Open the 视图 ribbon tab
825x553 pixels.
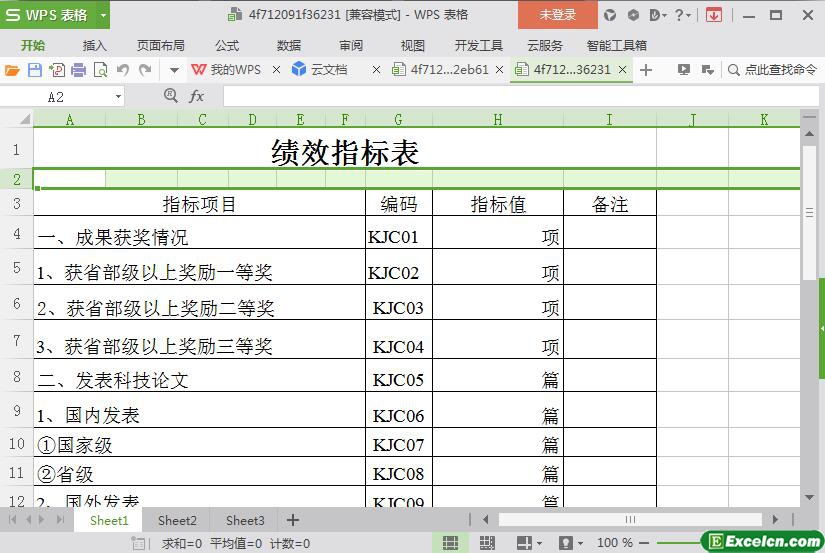pos(412,46)
